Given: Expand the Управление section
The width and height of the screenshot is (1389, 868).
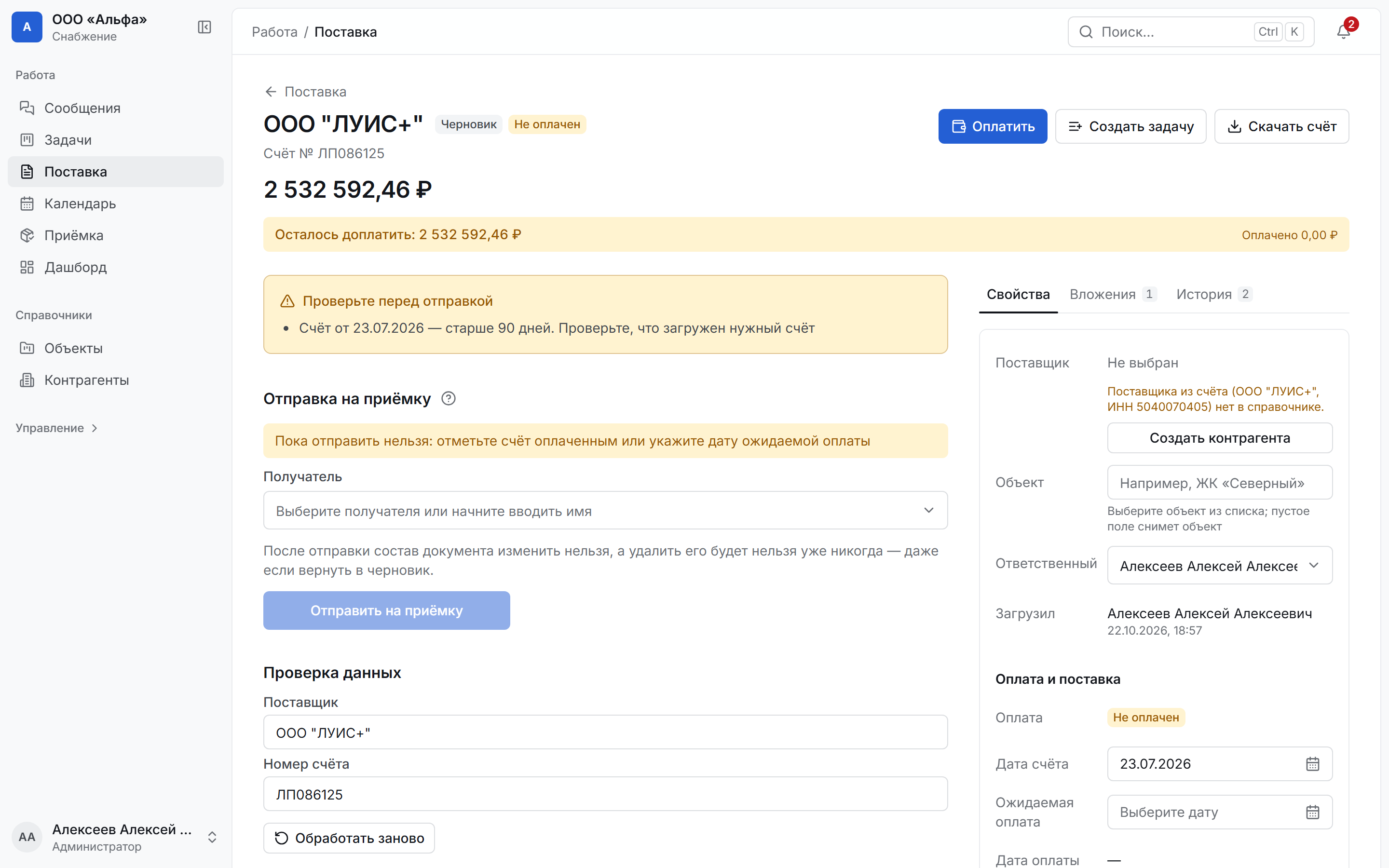Looking at the screenshot, I should coord(56,428).
